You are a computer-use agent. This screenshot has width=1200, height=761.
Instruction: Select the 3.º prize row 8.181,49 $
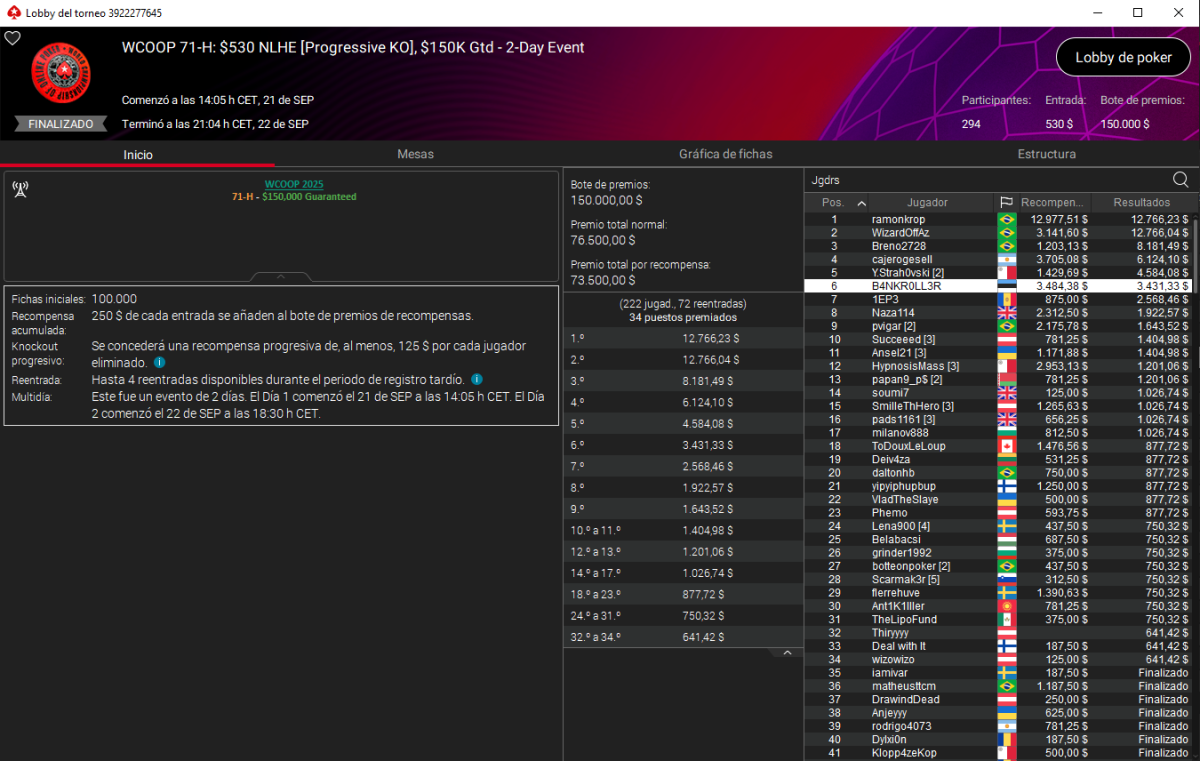click(x=682, y=380)
